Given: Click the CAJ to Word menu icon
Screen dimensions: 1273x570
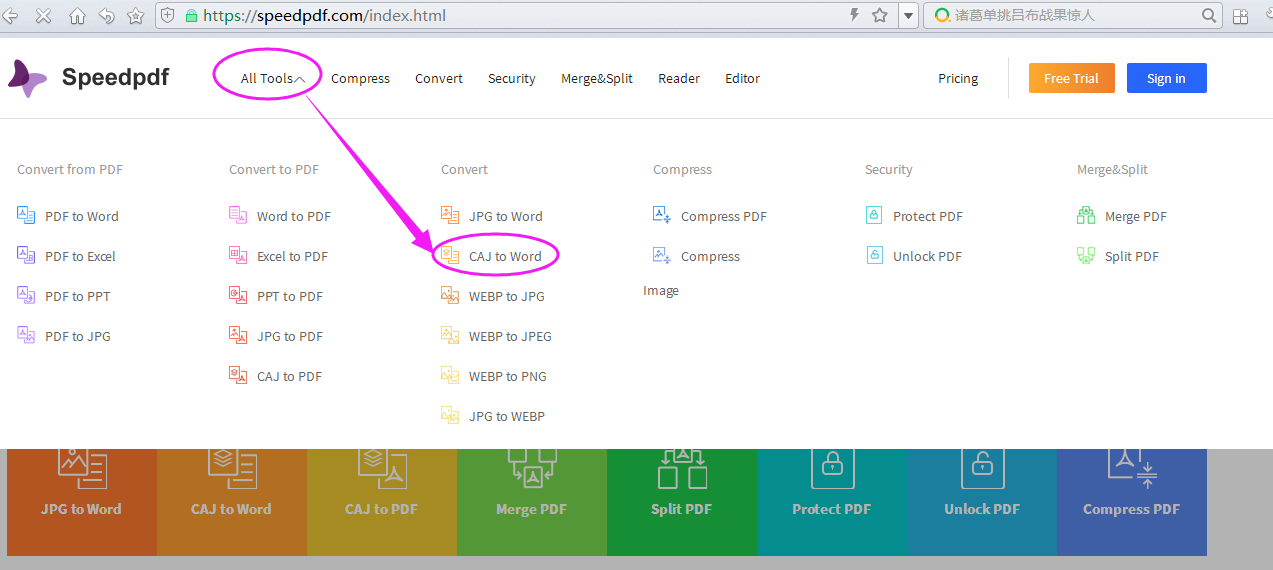Looking at the screenshot, I should tap(450, 255).
